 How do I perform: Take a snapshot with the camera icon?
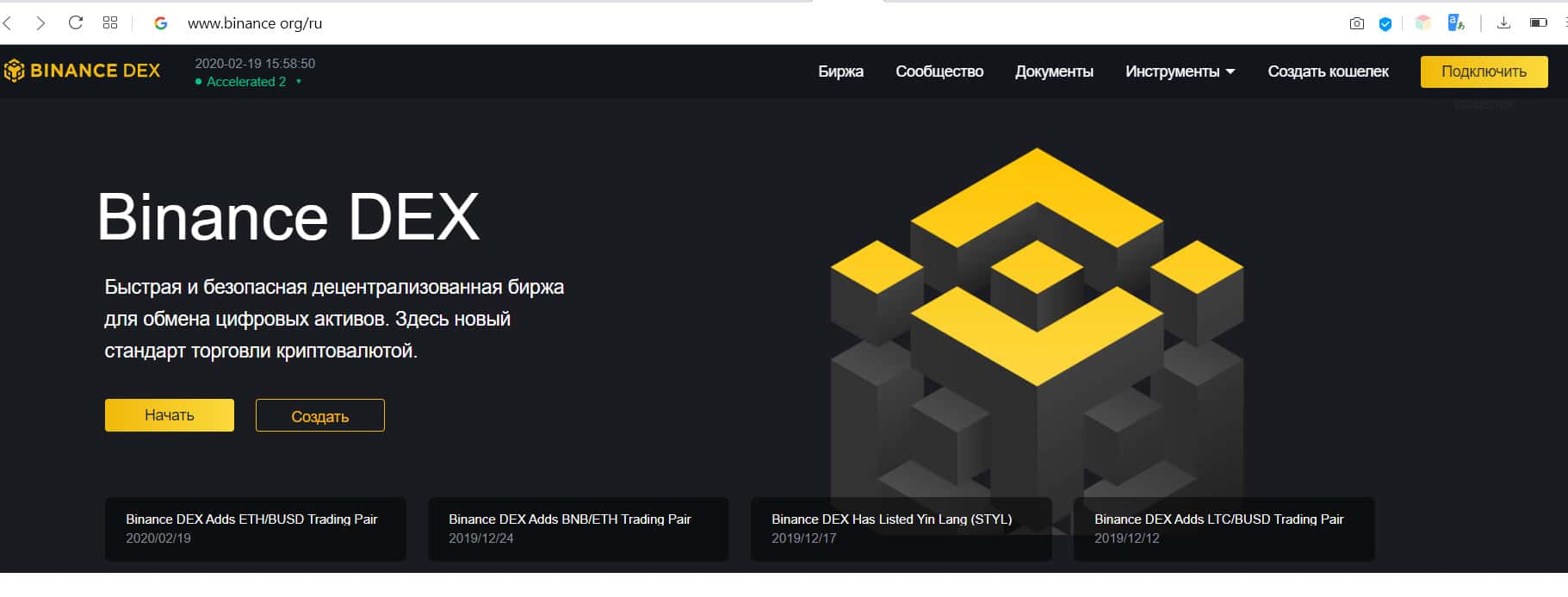[1357, 23]
